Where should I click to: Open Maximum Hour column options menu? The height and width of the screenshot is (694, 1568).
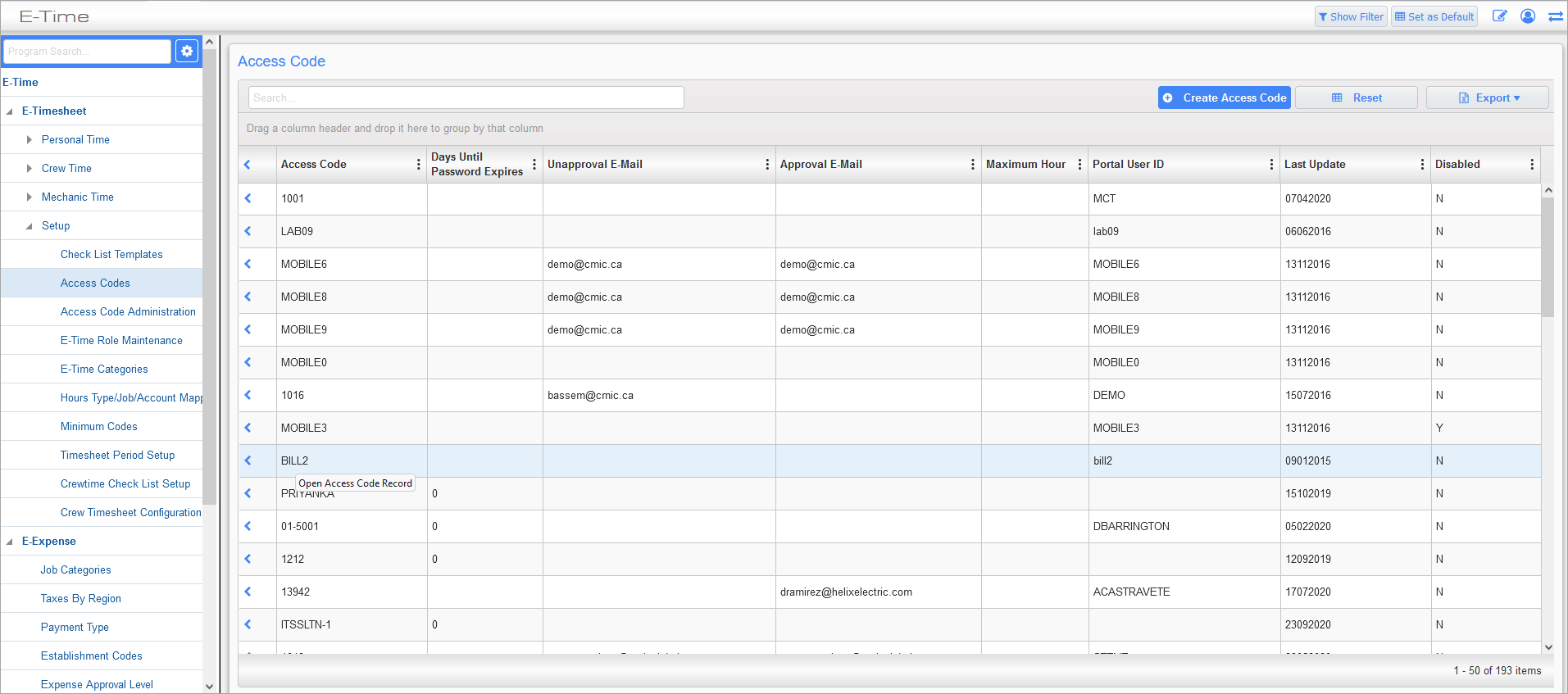tap(1079, 165)
